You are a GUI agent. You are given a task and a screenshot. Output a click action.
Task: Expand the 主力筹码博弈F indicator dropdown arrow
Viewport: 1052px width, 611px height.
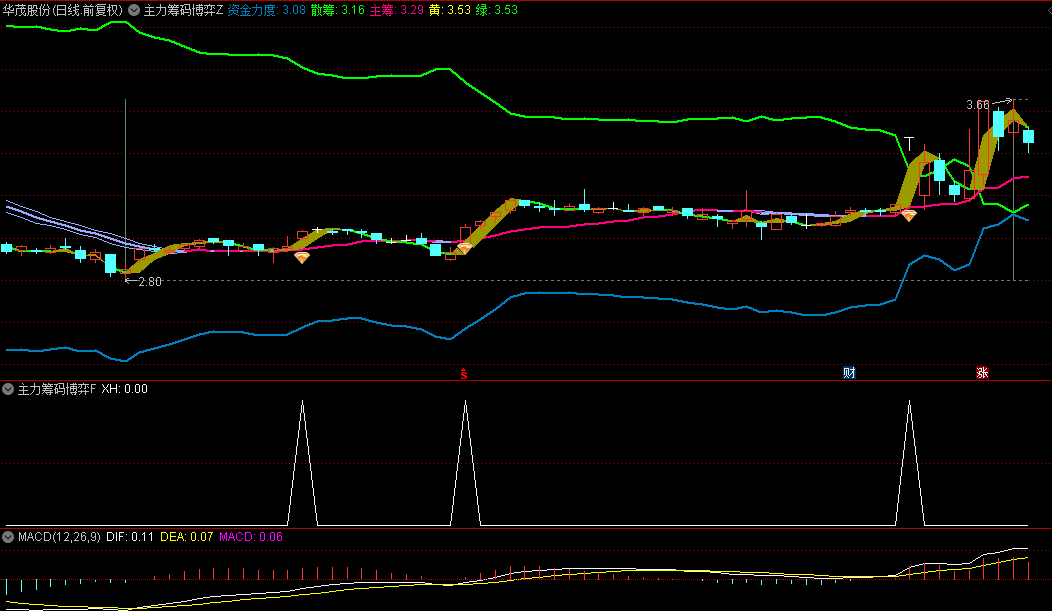click(9, 389)
